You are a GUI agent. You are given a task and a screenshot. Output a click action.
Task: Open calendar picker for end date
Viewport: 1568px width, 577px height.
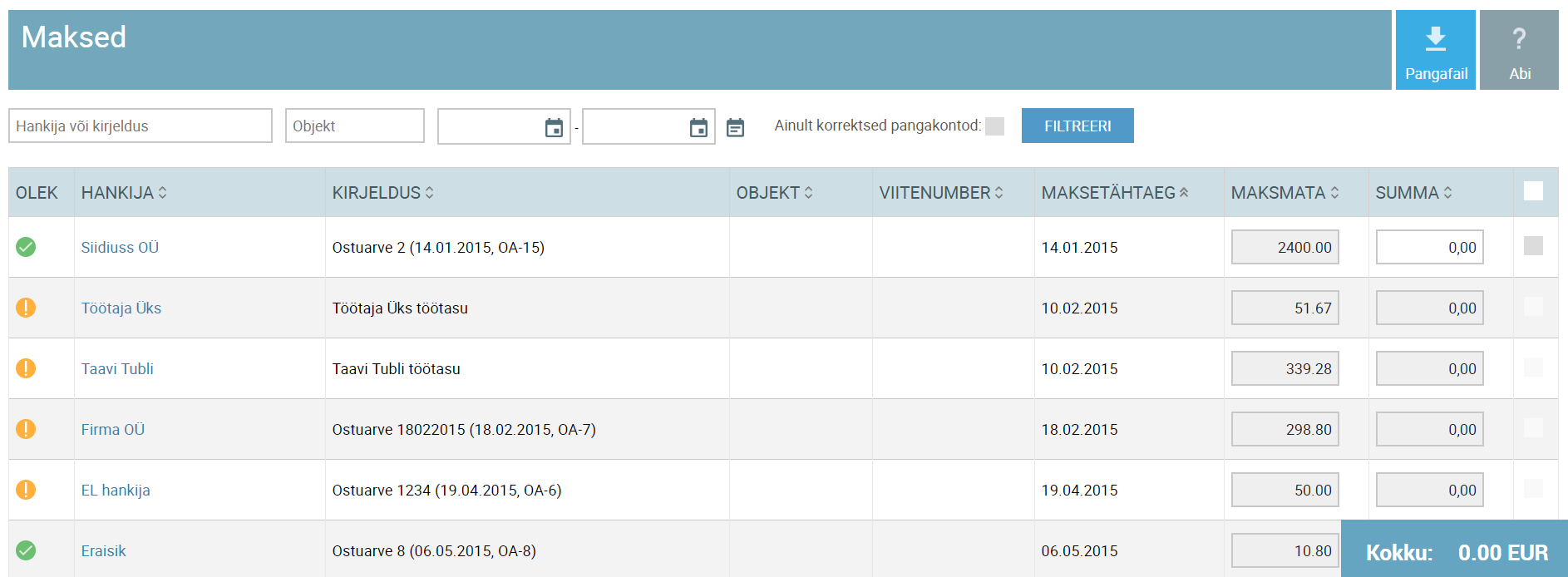click(698, 127)
